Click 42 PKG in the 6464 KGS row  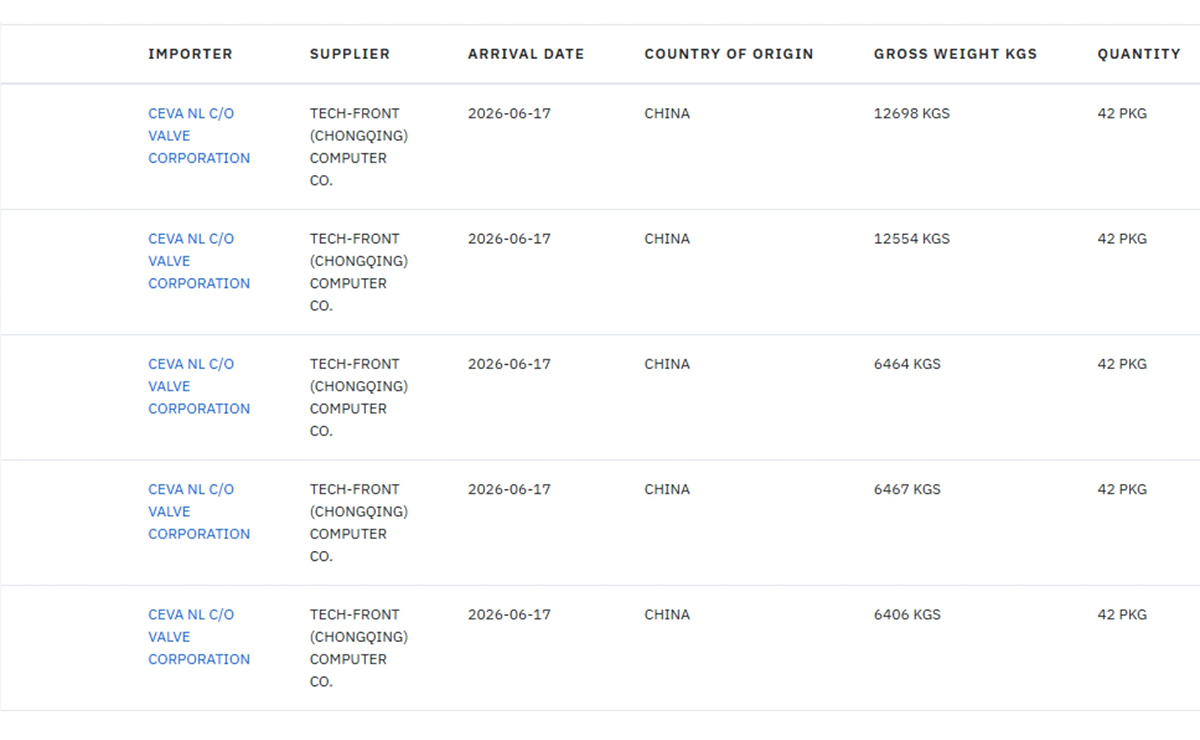(x=1122, y=364)
